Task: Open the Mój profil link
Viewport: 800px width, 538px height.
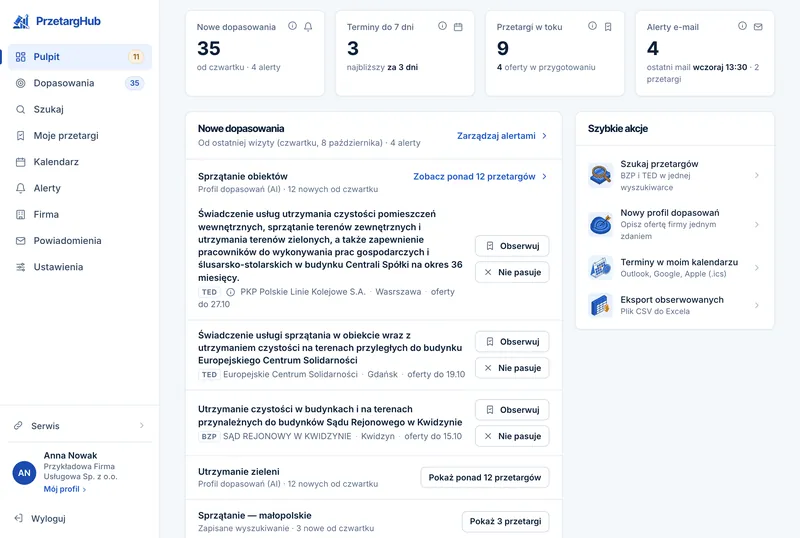Action: click(x=65, y=489)
